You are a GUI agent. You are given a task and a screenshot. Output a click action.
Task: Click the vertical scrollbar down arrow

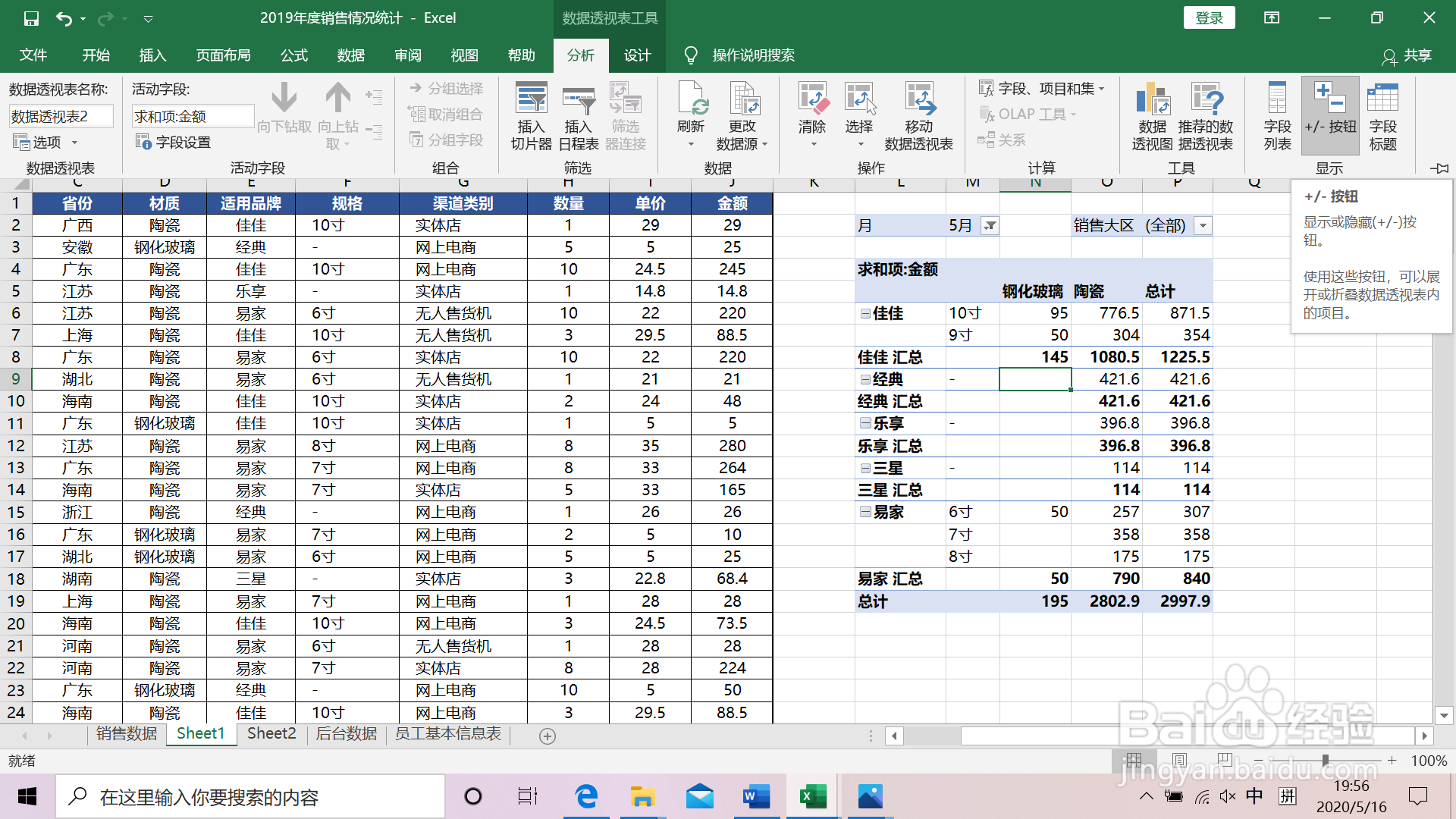coord(1444,715)
